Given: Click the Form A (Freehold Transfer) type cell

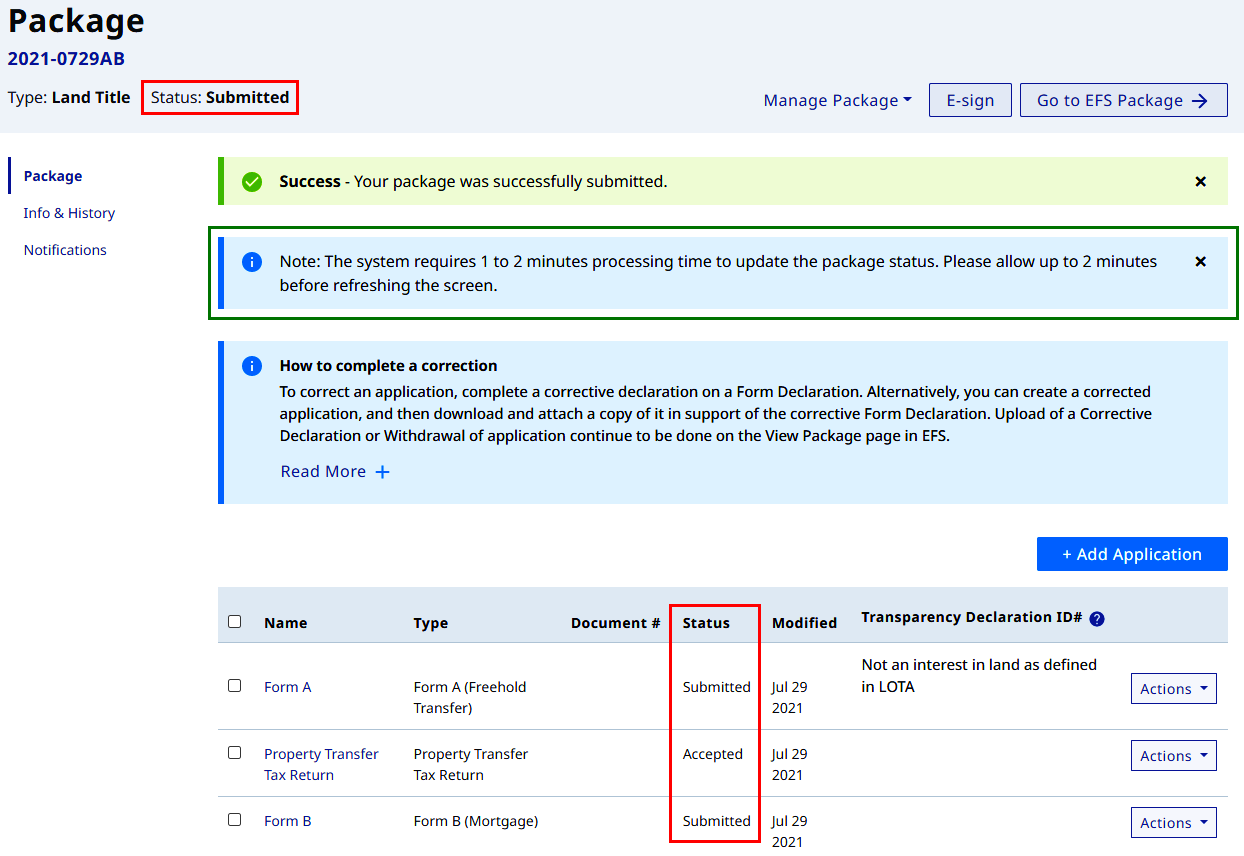Looking at the screenshot, I should click(x=470, y=698).
